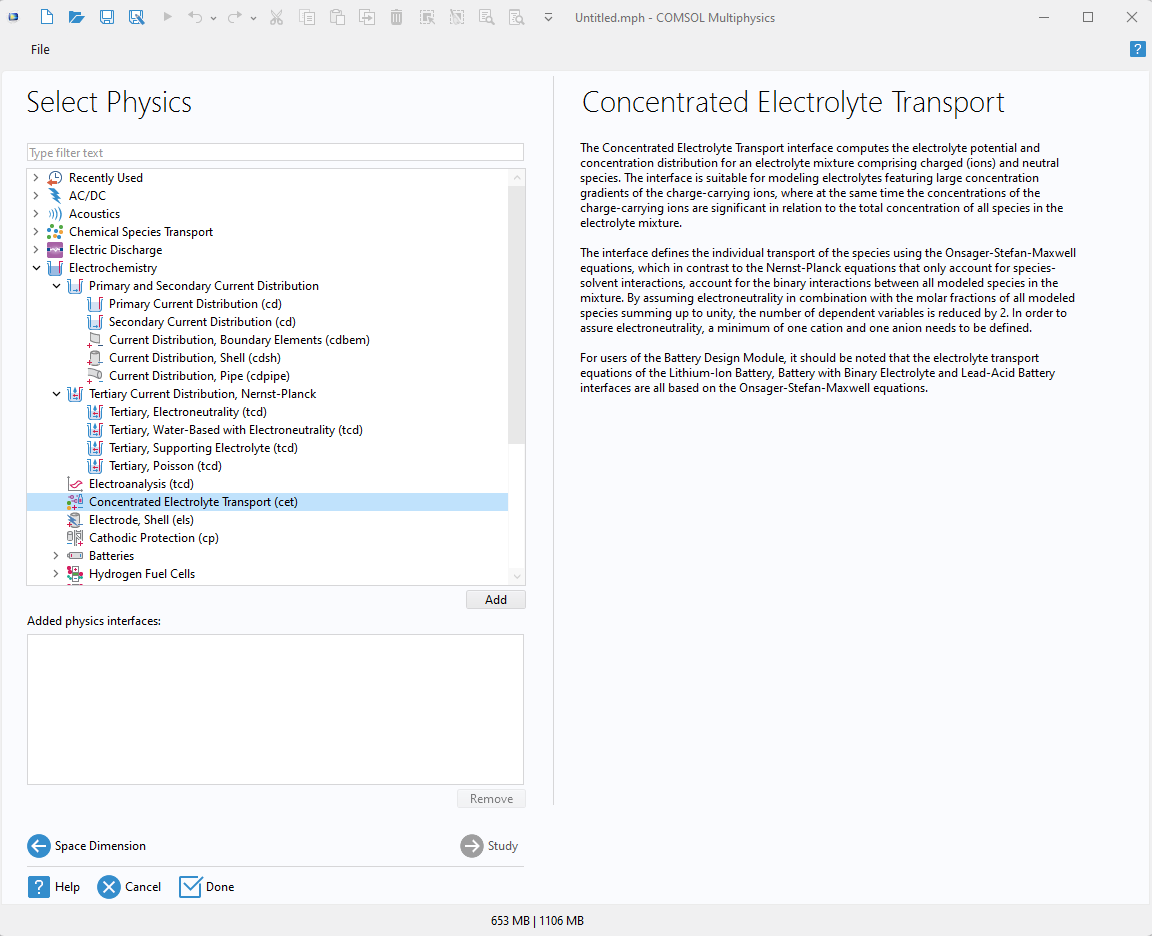Click the Cut scissors icon
The image size is (1152, 936).
[276, 17]
